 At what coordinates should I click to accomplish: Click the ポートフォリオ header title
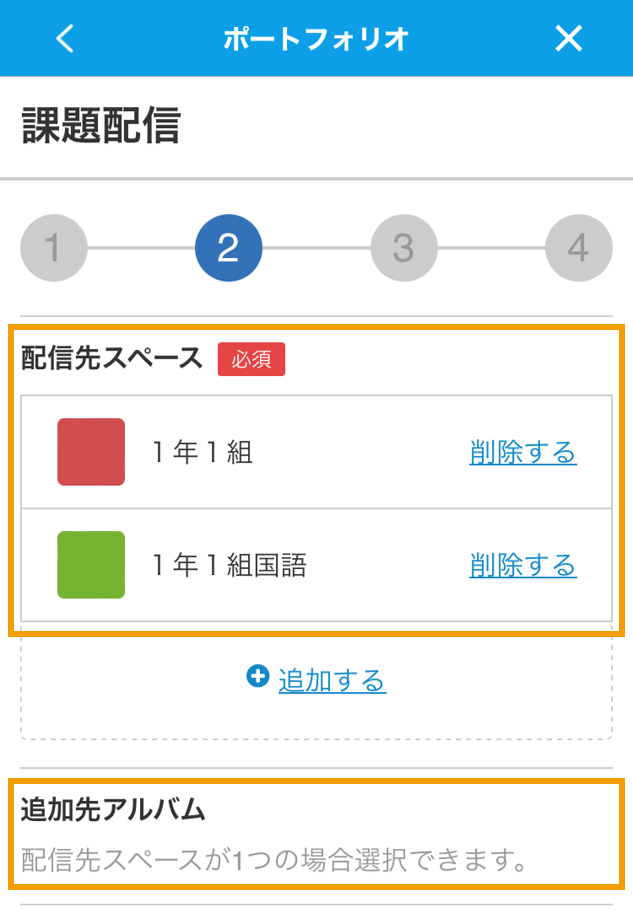(316, 39)
